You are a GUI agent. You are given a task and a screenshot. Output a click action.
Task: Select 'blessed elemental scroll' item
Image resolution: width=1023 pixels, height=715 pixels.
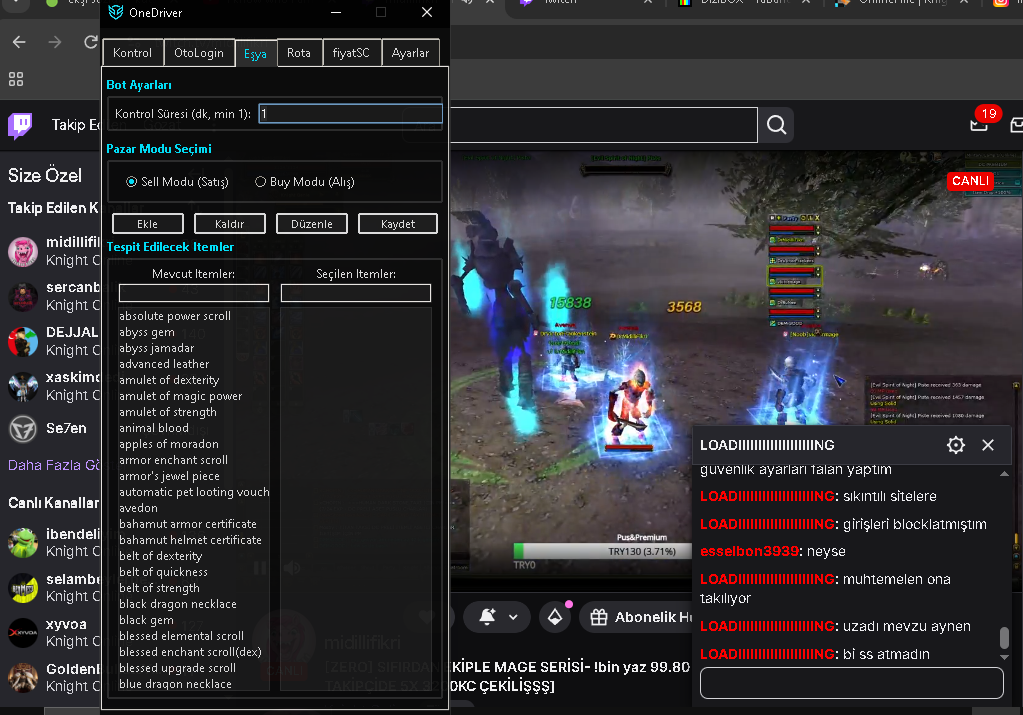pos(181,636)
